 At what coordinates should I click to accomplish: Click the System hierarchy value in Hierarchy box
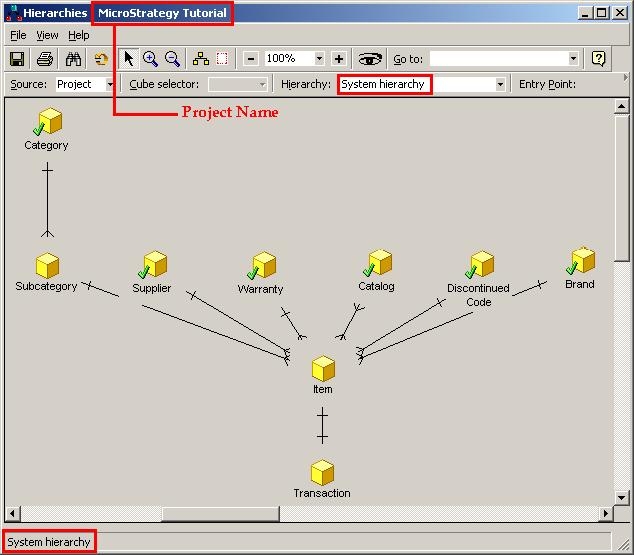click(x=383, y=84)
